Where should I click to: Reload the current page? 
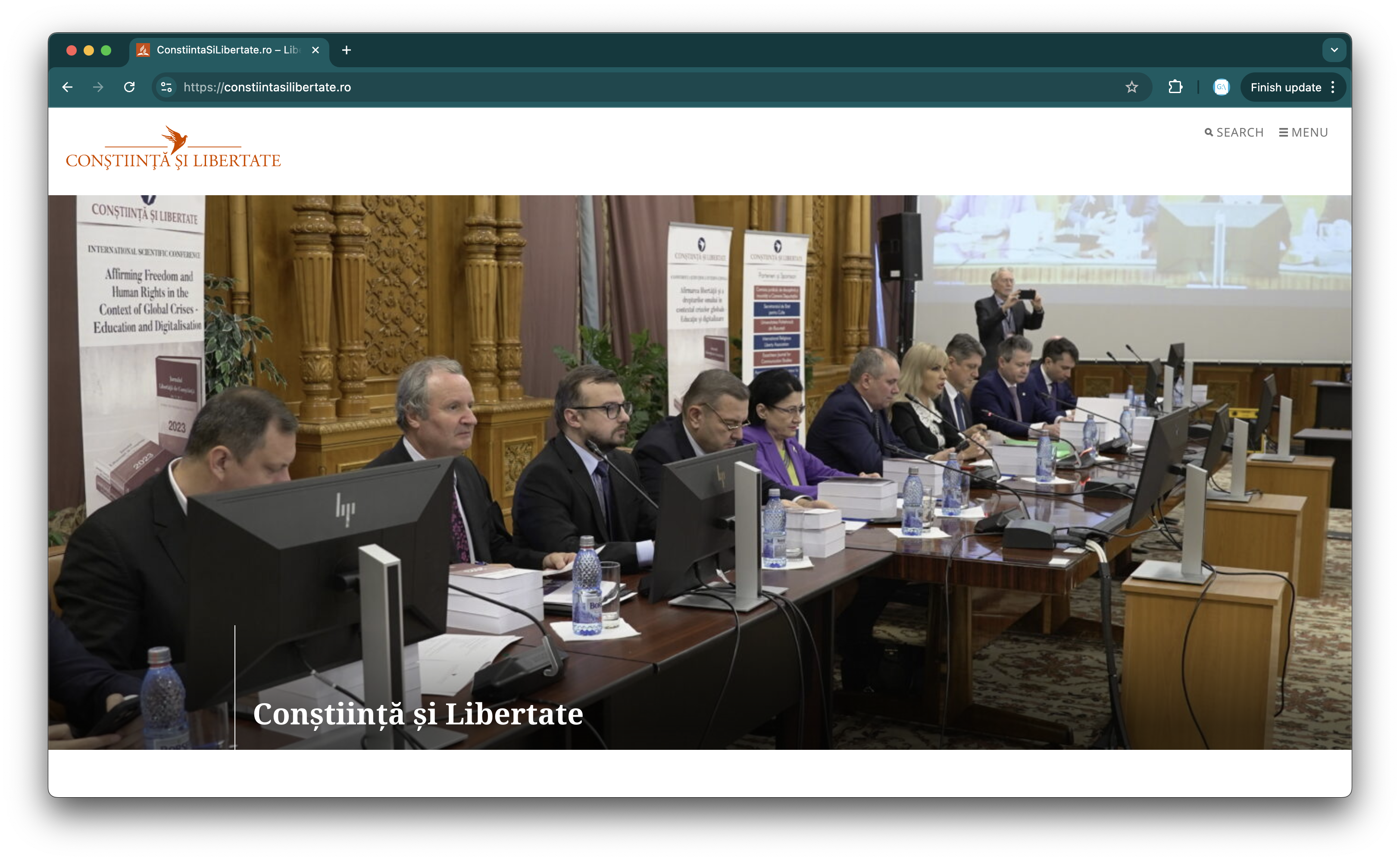(x=129, y=87)
